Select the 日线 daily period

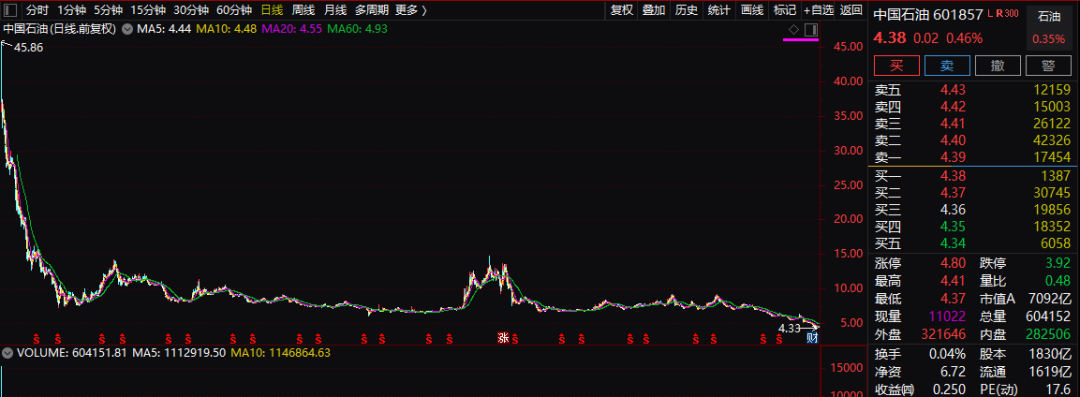272,10
